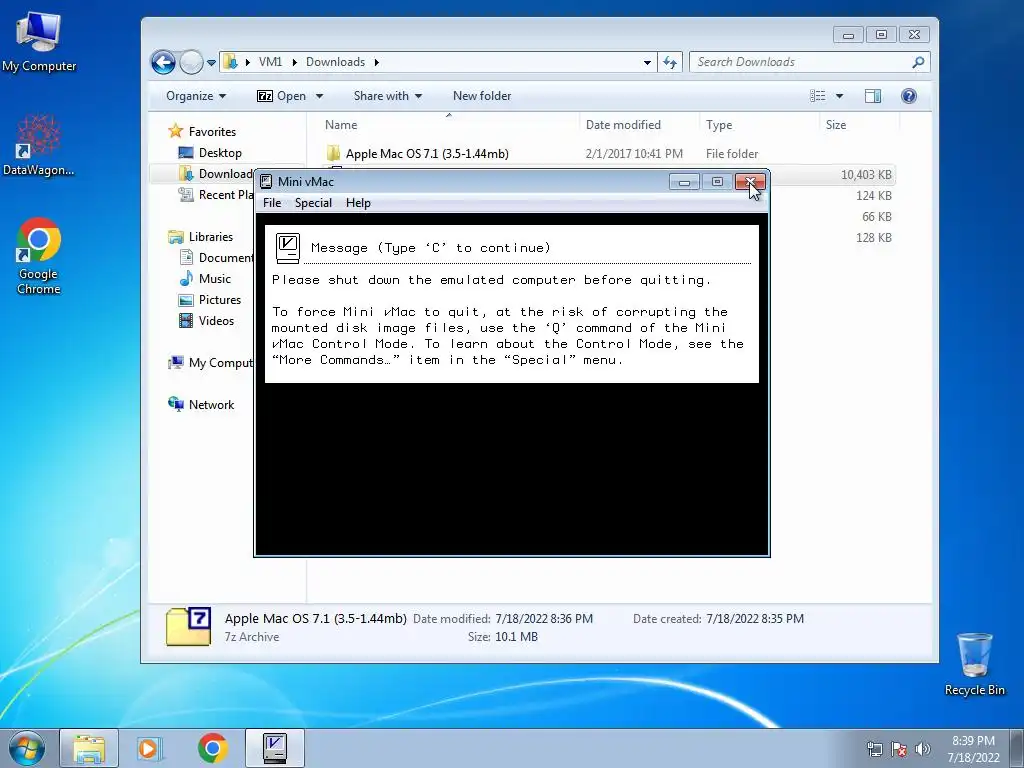This screenshot has height=768, width=1024.
Task: Expand the address bar history dropdown
Action: [x=647, y=63]
